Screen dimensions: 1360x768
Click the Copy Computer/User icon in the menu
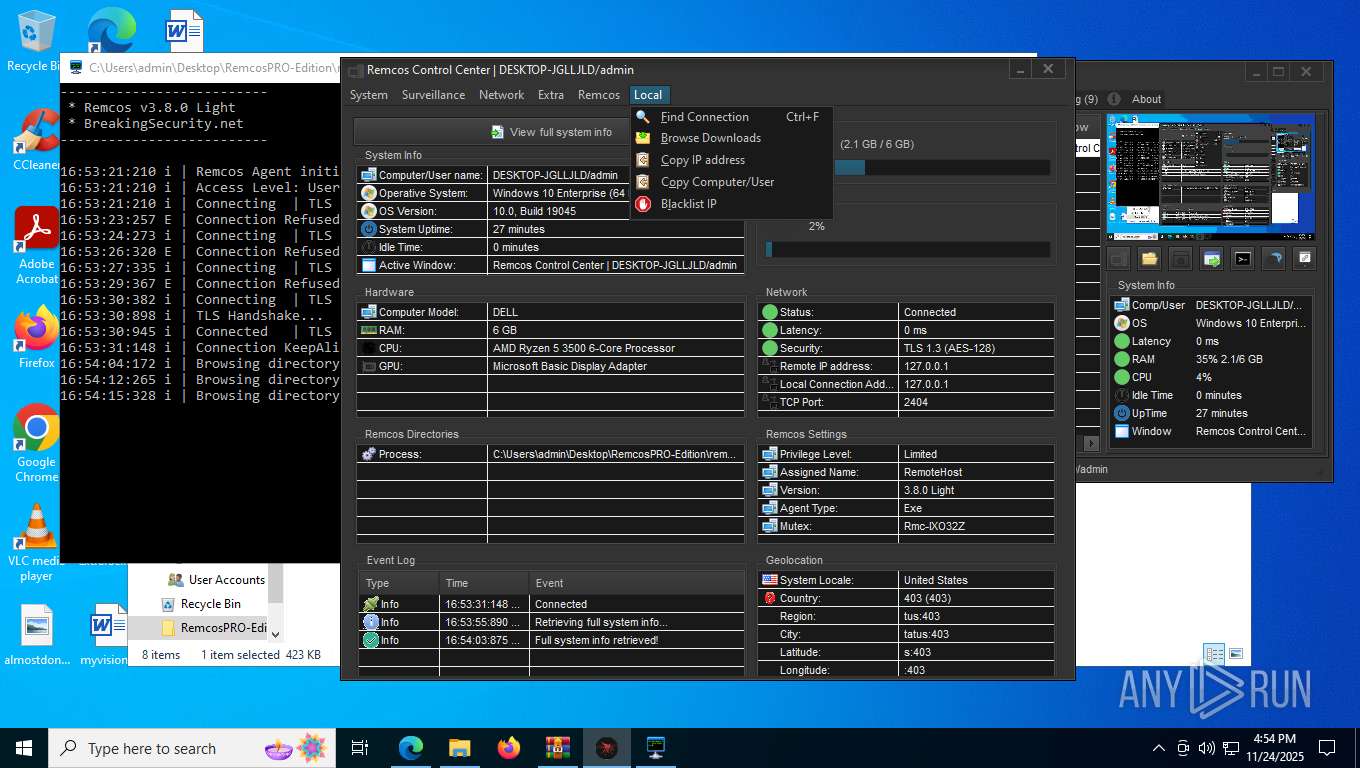point(643,182)
